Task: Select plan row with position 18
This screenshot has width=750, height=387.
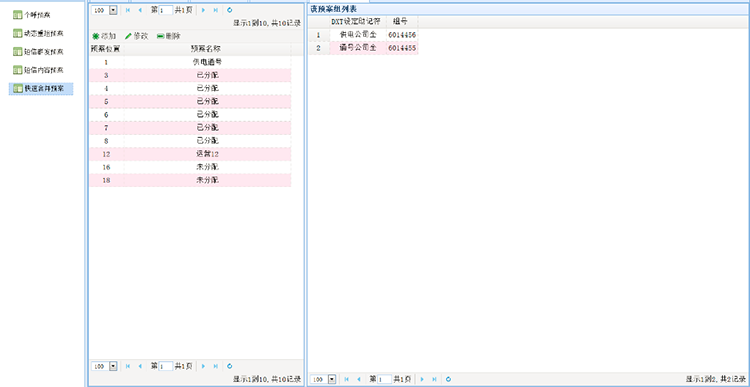Action: pyautogui.click(x=190, y=180)
